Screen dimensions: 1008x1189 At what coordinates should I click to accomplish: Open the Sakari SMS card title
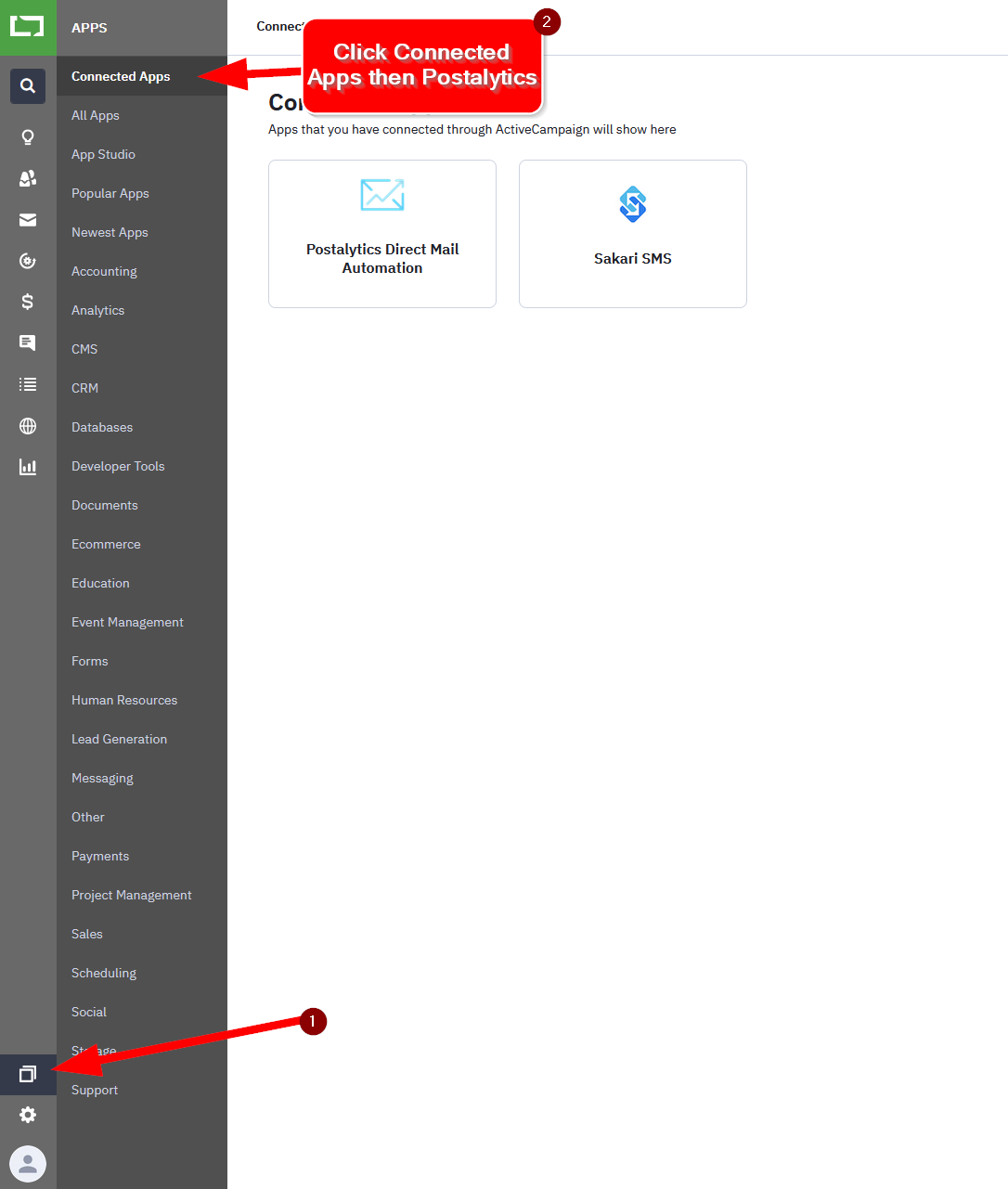[x=633, y=258]
